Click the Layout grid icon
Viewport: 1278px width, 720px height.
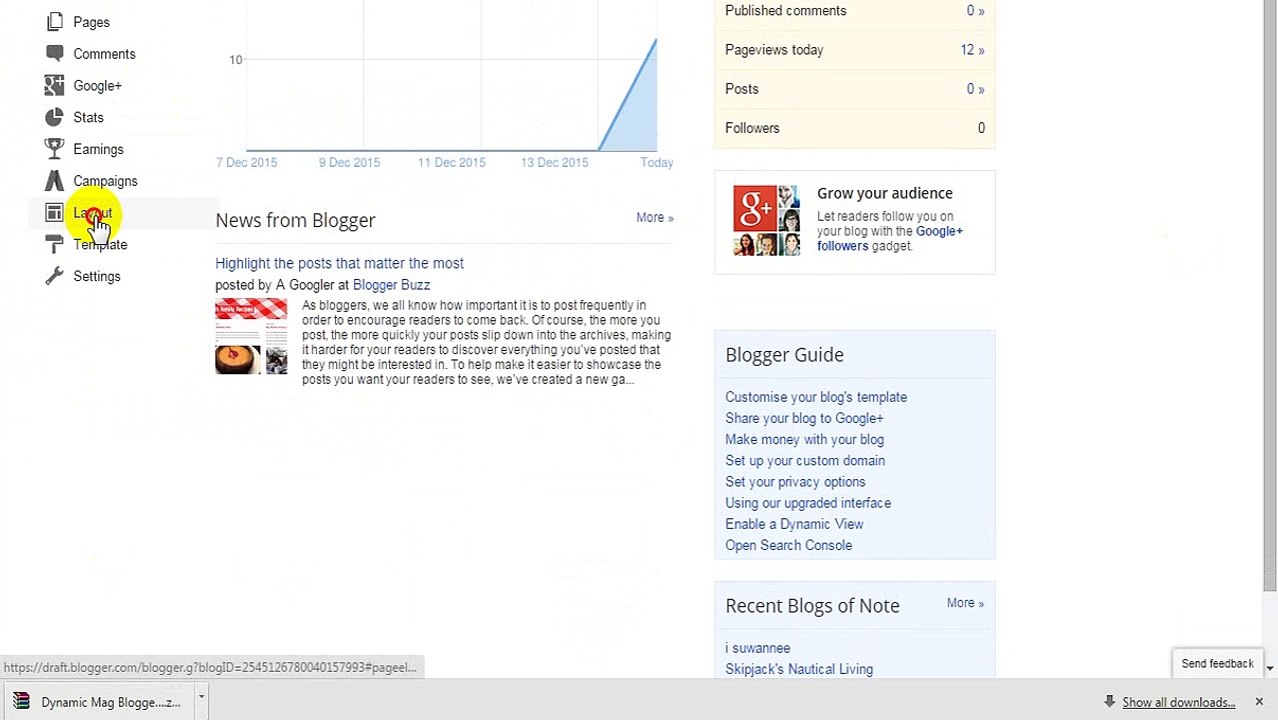point(54,213)
